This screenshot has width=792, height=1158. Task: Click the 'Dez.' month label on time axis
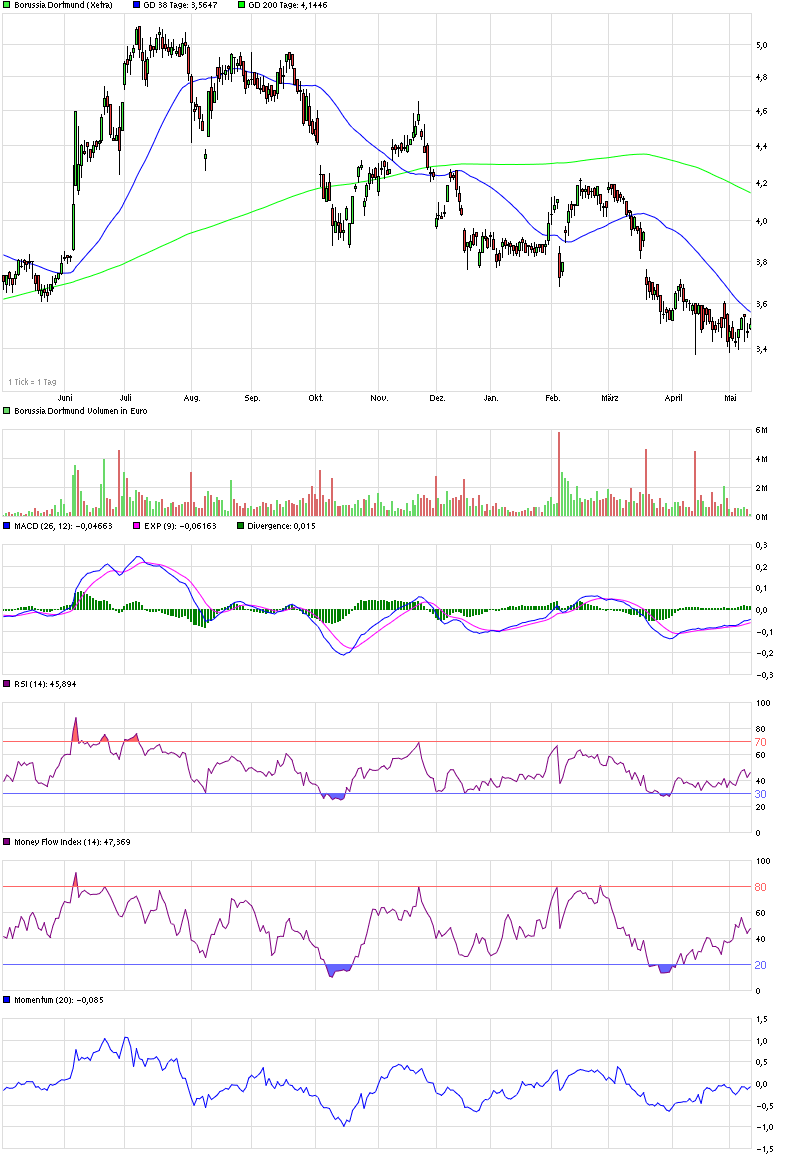tap(437, 398)
